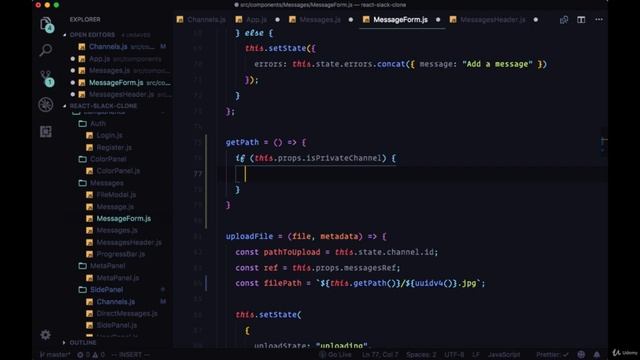
Task: Open the Extensions view in the activity bar
Action: coord(46,131)
